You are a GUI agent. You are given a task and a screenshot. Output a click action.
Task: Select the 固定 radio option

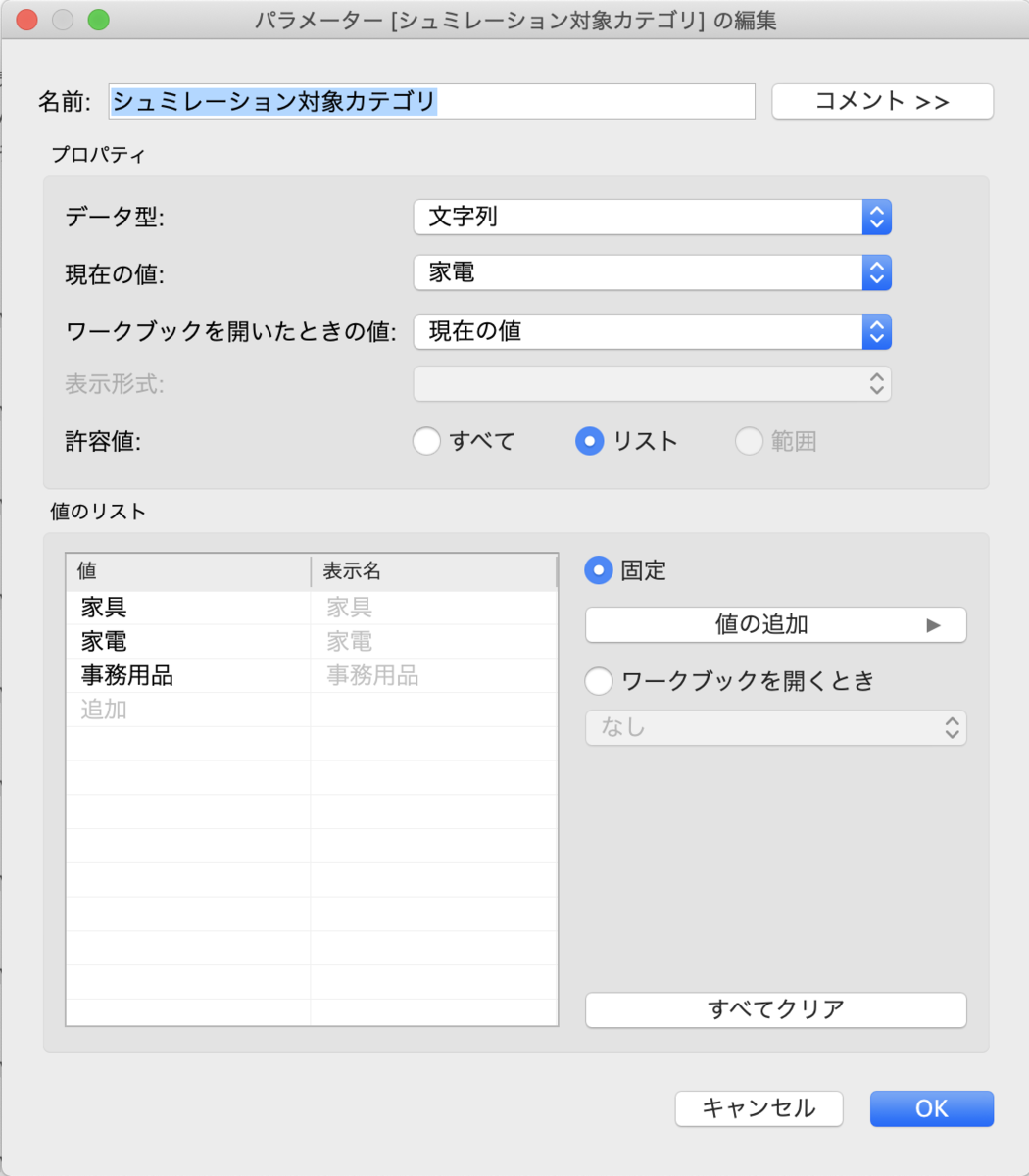click(599, 570)
